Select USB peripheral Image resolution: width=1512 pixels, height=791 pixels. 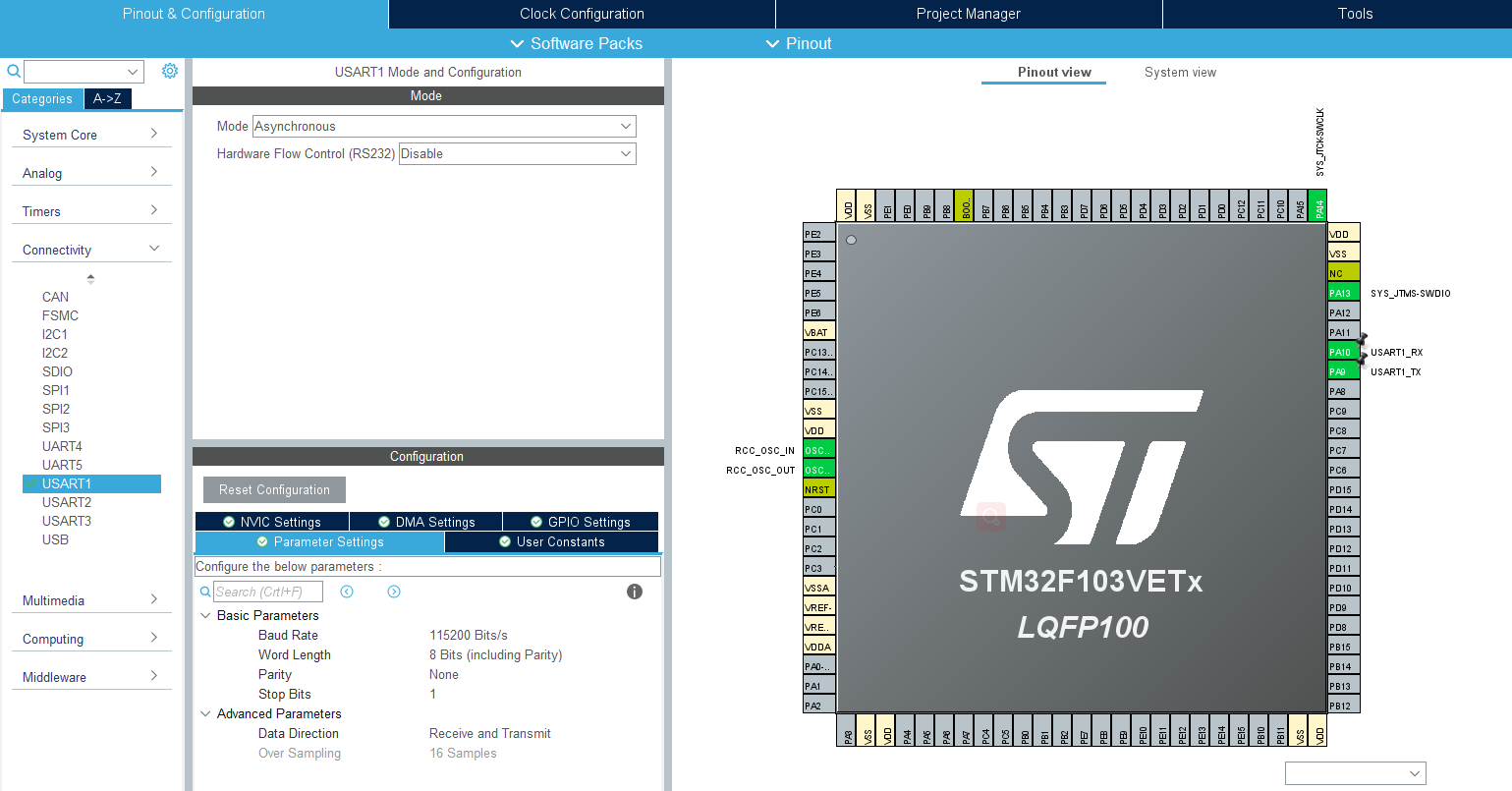pos(55,539)
